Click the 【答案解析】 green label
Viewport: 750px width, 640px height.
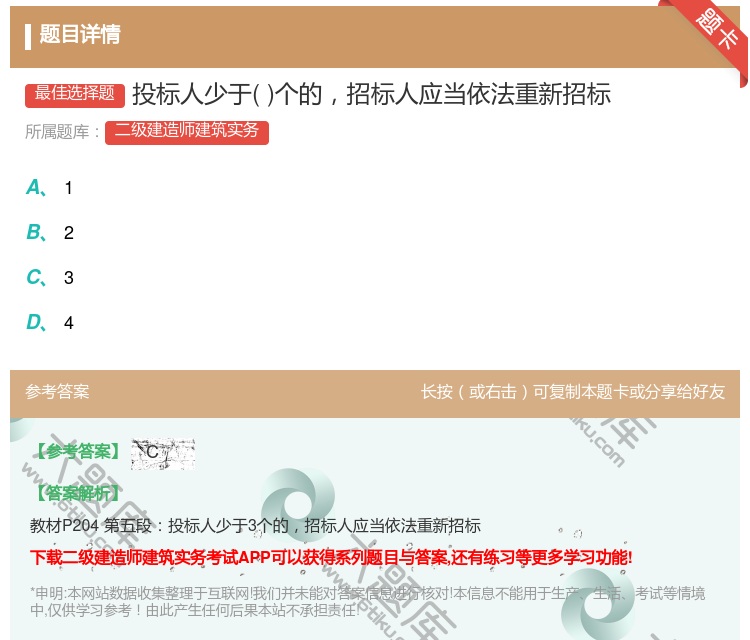78,492
